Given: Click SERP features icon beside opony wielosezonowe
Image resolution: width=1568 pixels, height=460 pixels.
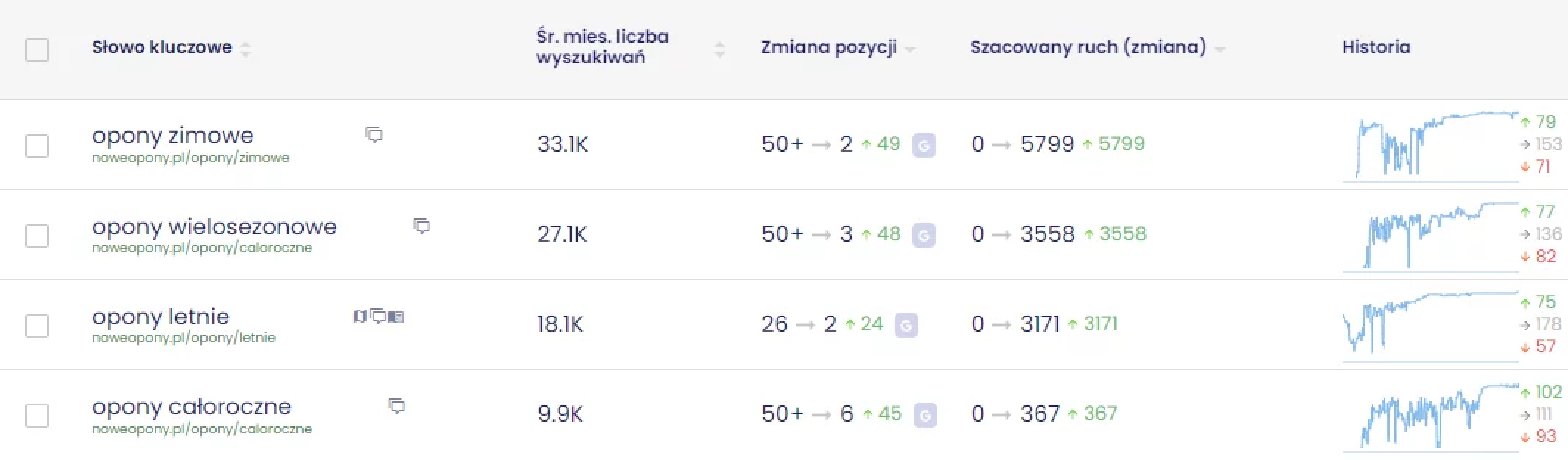Looking at the screenshot, I should coord(421,226).
